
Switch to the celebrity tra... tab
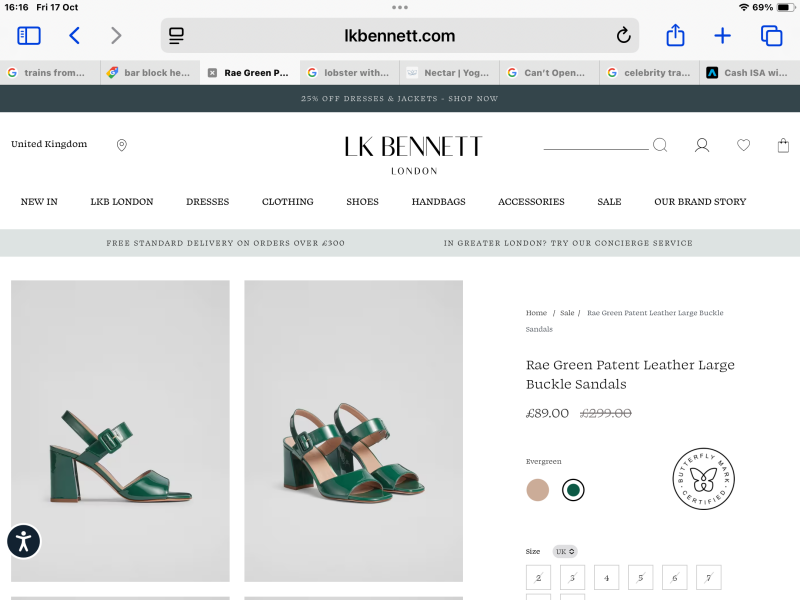point(650,73)
